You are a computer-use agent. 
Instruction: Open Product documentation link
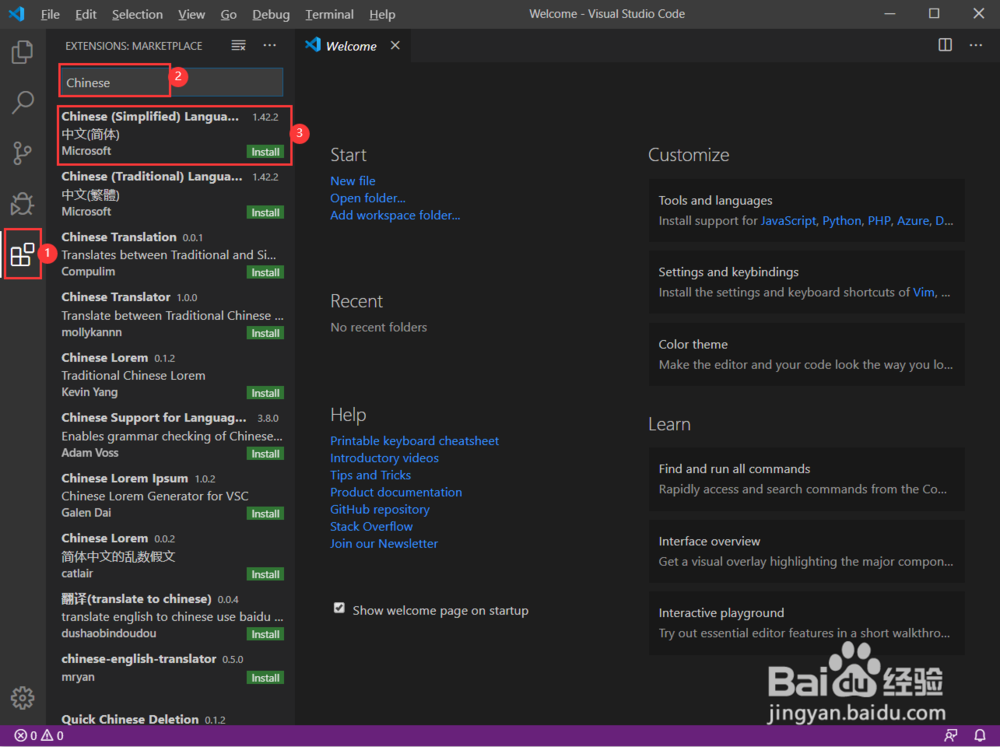396,492
